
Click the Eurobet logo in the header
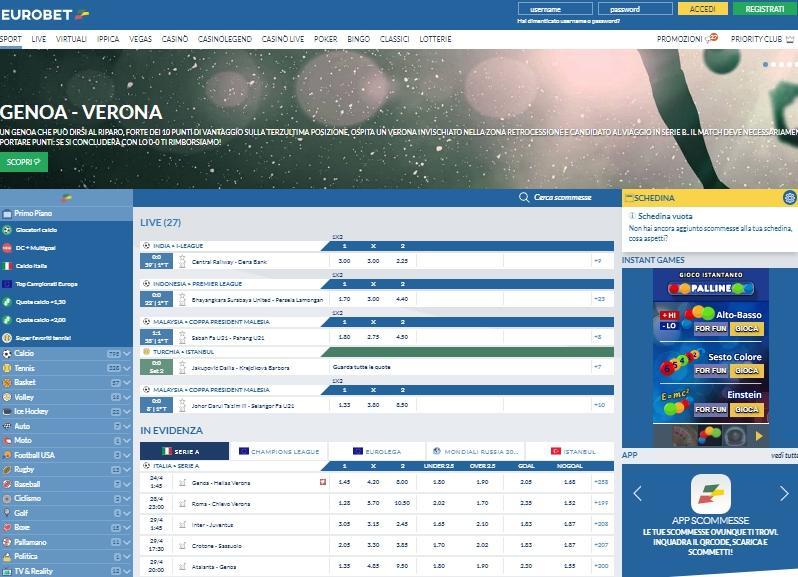point(45,15)
